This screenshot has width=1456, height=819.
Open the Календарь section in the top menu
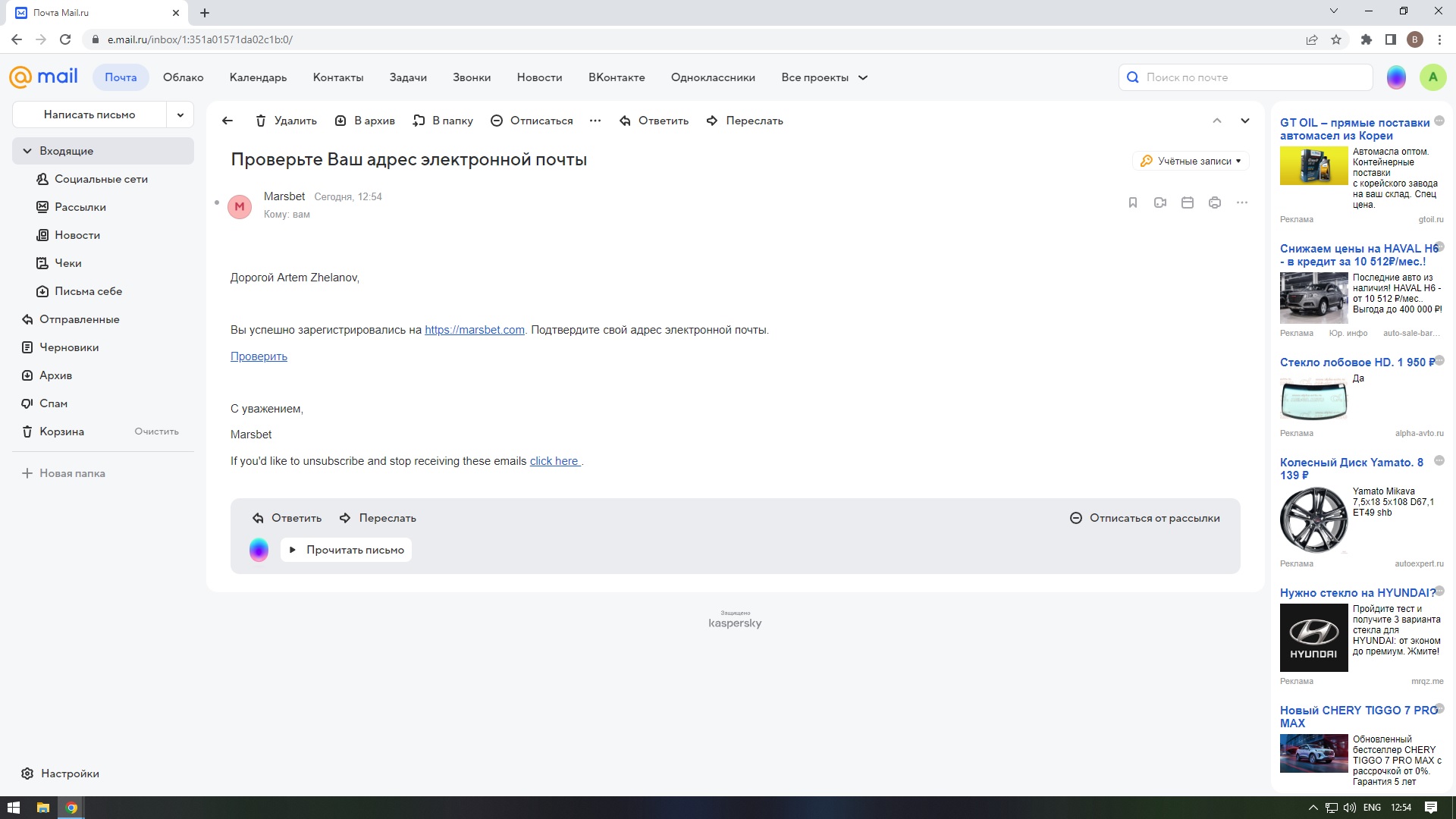tap(258, 77)
